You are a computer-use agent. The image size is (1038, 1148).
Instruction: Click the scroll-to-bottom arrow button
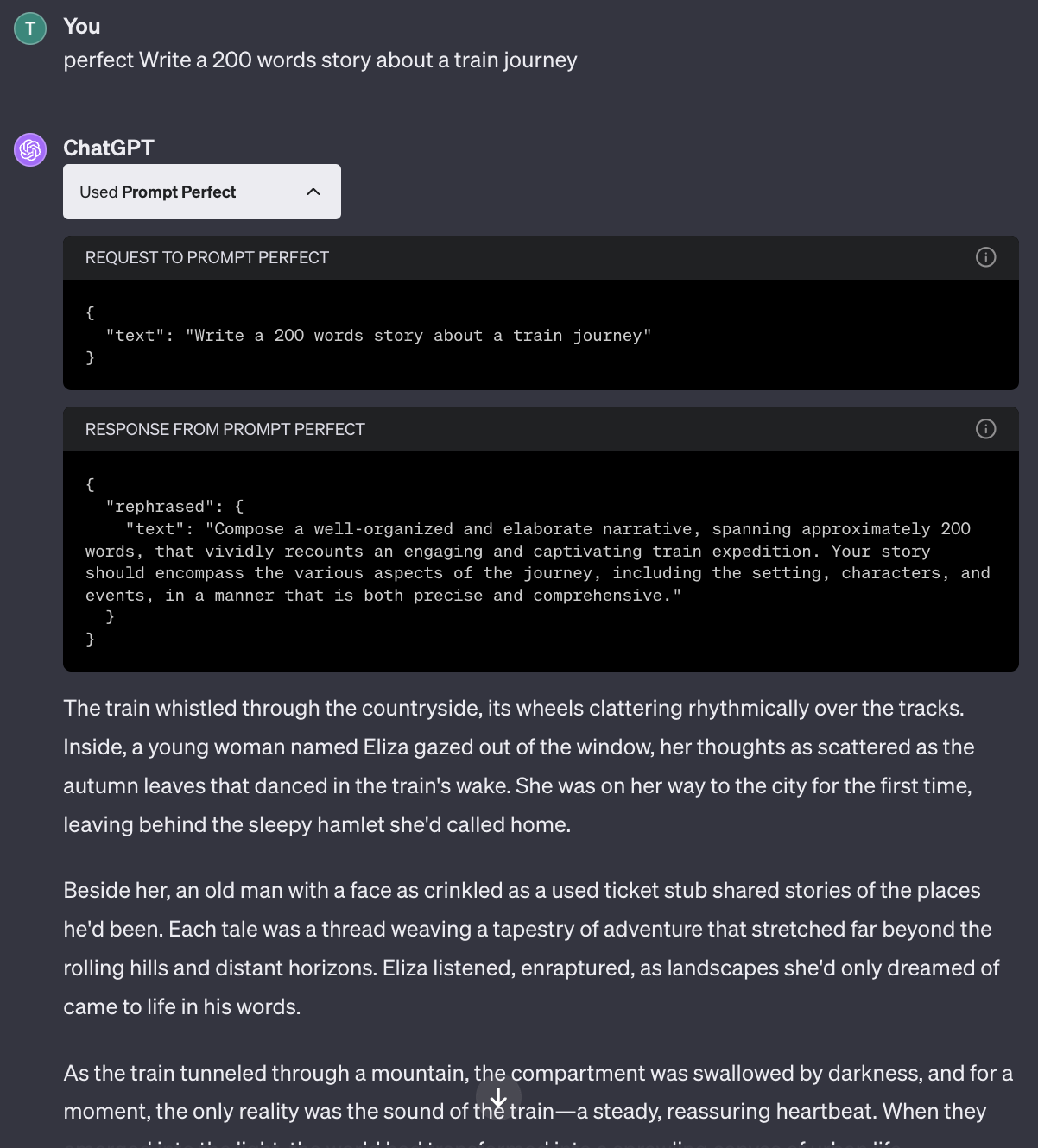498,1098
